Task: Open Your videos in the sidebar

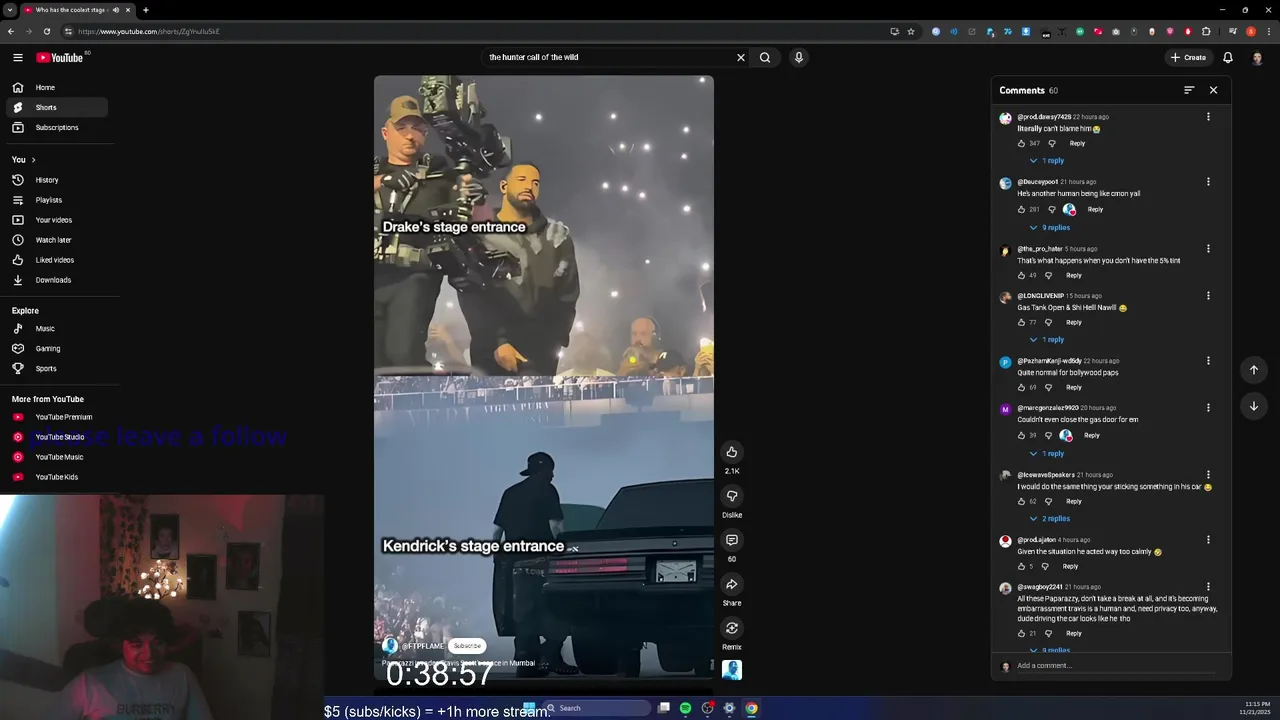Action: pos(56,220)
